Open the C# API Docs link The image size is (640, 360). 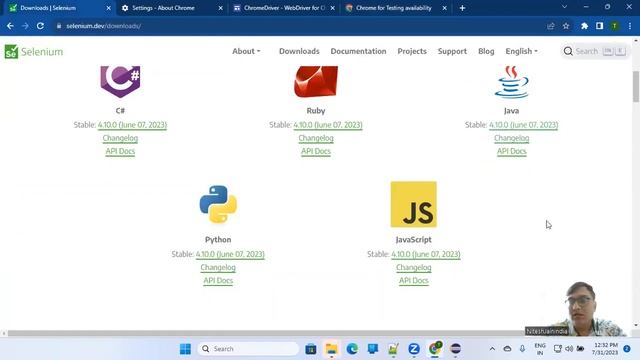(x=120, y=151)
